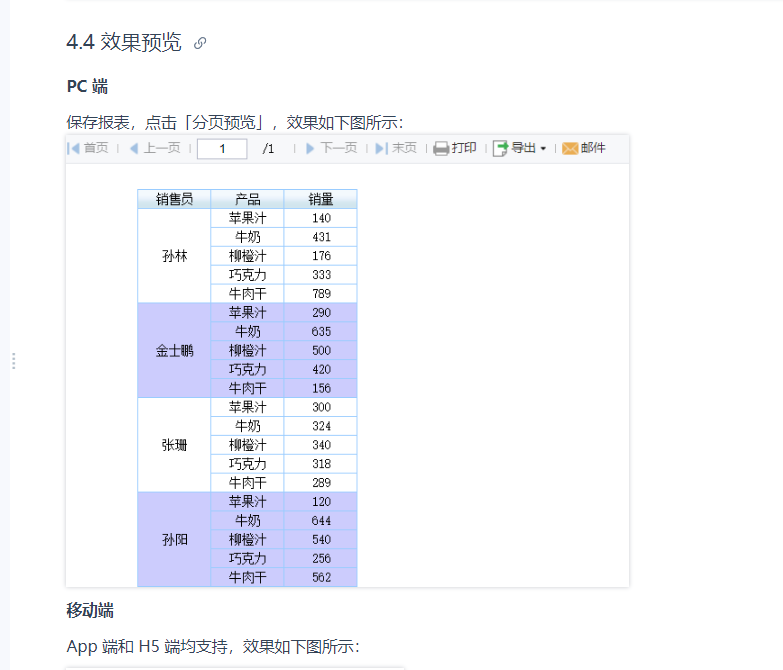Click the sales value 340
Screen dimensions: 783x670
[321, 445]
